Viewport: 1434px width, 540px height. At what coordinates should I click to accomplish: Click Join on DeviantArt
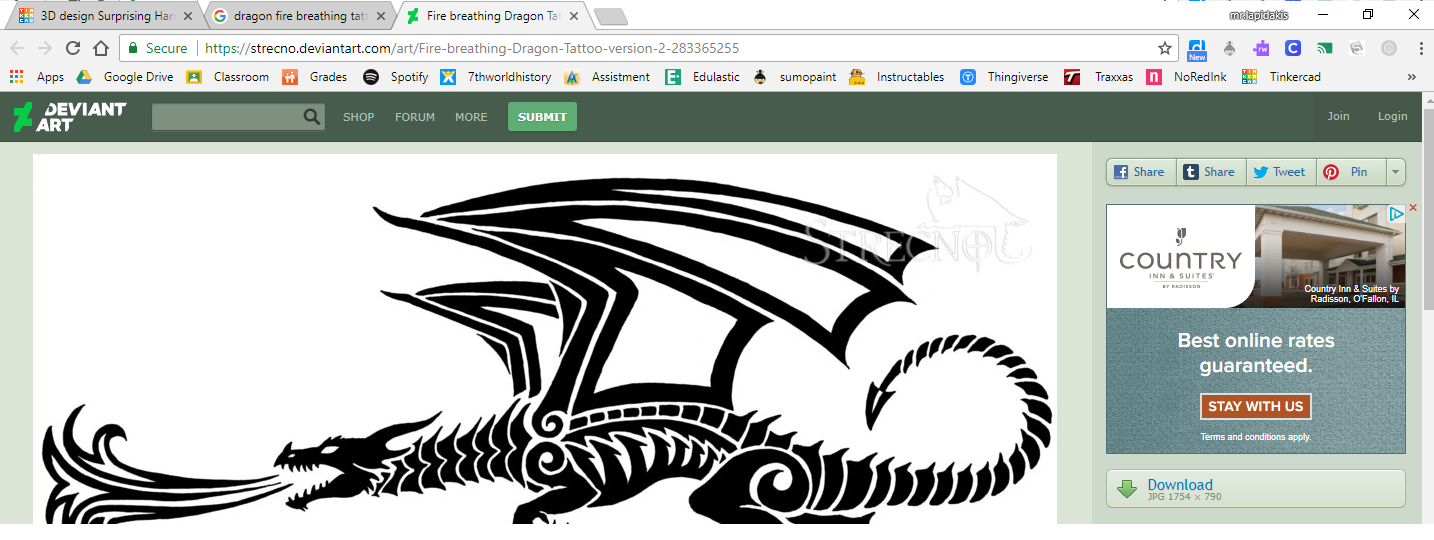[x=1338, y=116]
